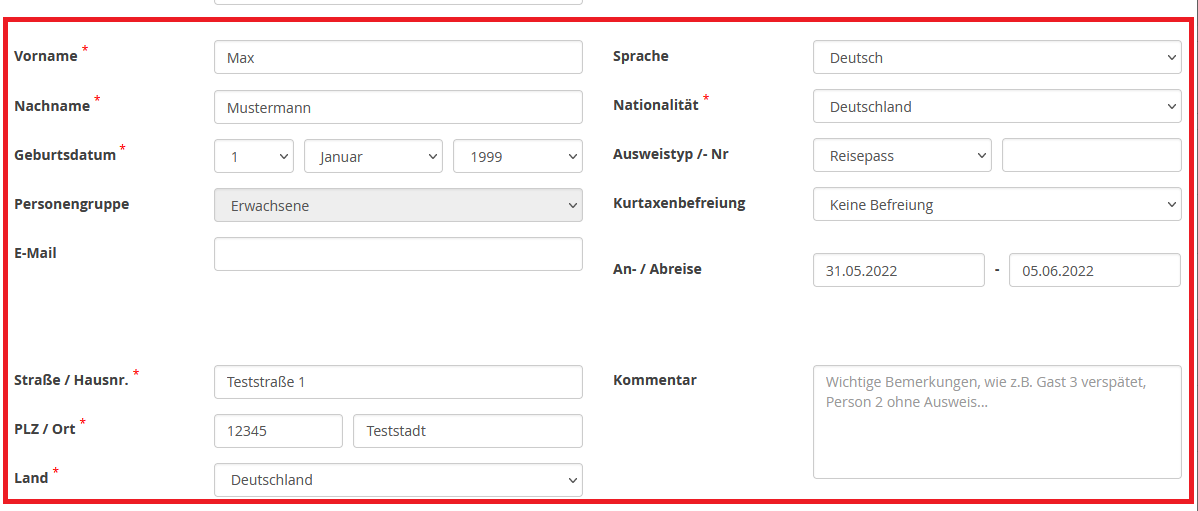Image resolution: width=1198 pixels, height=511 pixels.
Task: Open the Kurtaxenbefreiung dropdown
Action: [996, 205]
